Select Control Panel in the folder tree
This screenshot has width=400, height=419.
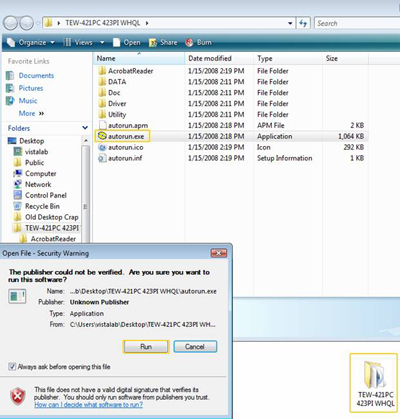click(x=46, y=195)
